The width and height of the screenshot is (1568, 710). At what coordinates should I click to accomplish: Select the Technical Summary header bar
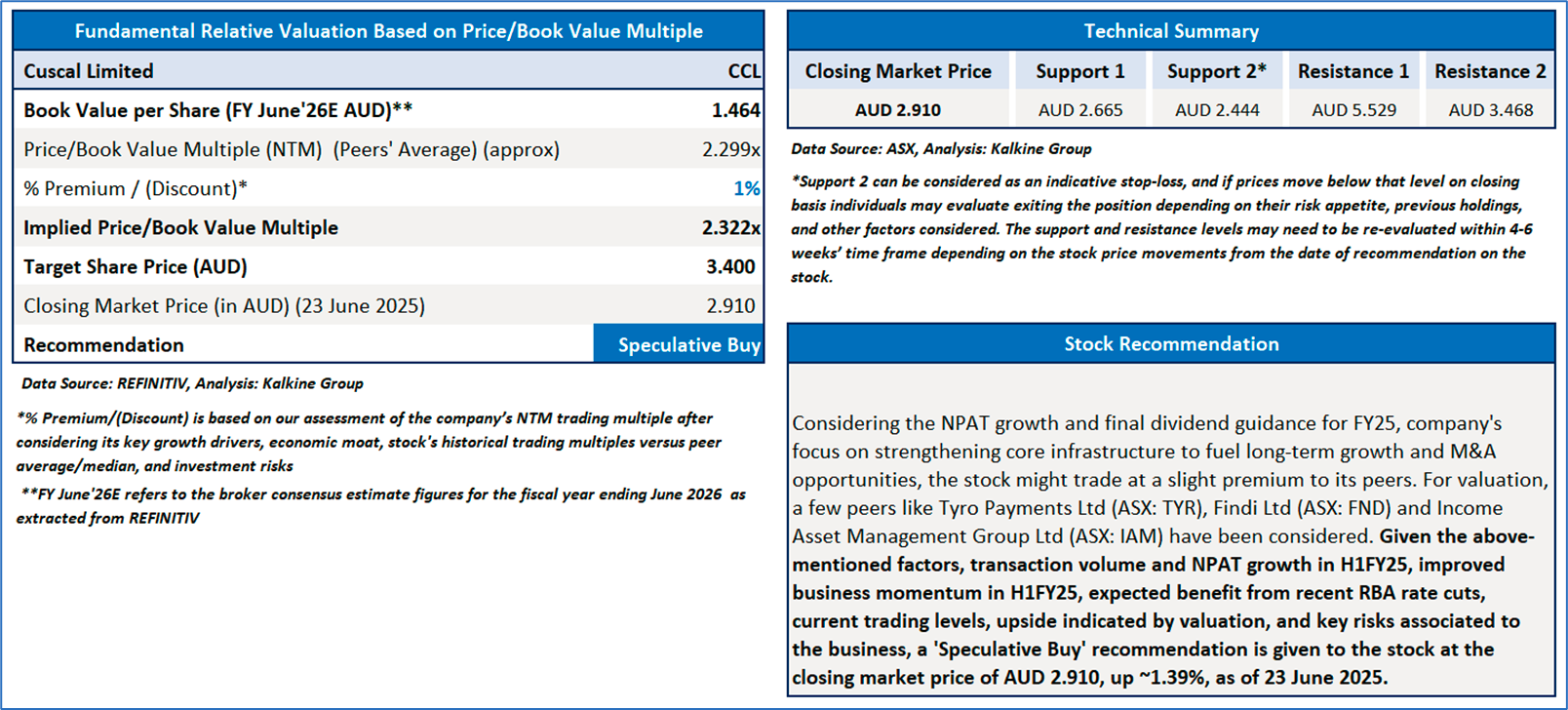click(1170, 31)
